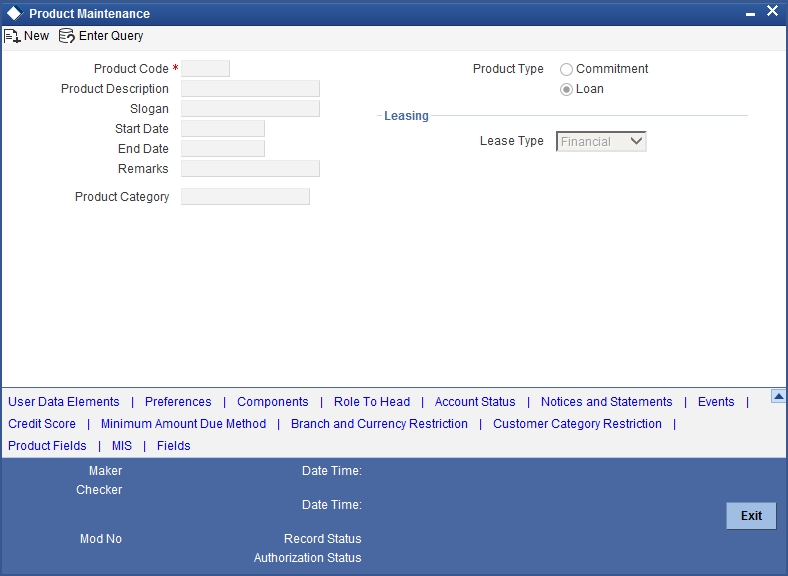Minimize the Product Maintenance window
The image size is (788, 576).
point(750,14)
